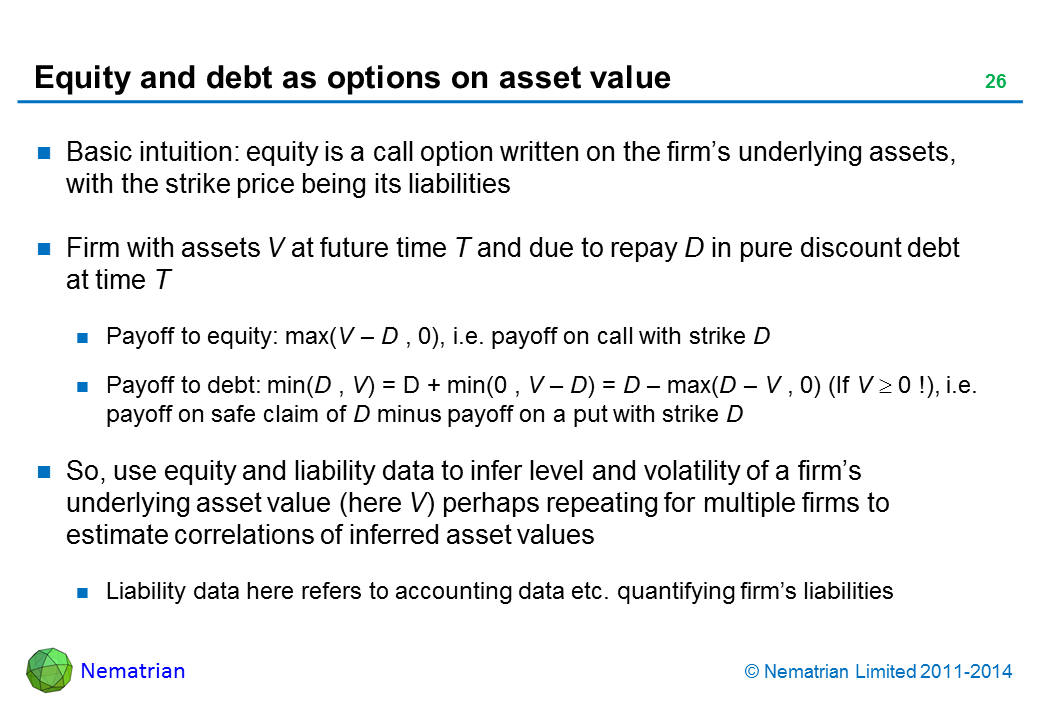Click the "Firm with assets V at future time T" line
Screen dimensions: 1040x720
pyautogui.click(x=512, y=249)
